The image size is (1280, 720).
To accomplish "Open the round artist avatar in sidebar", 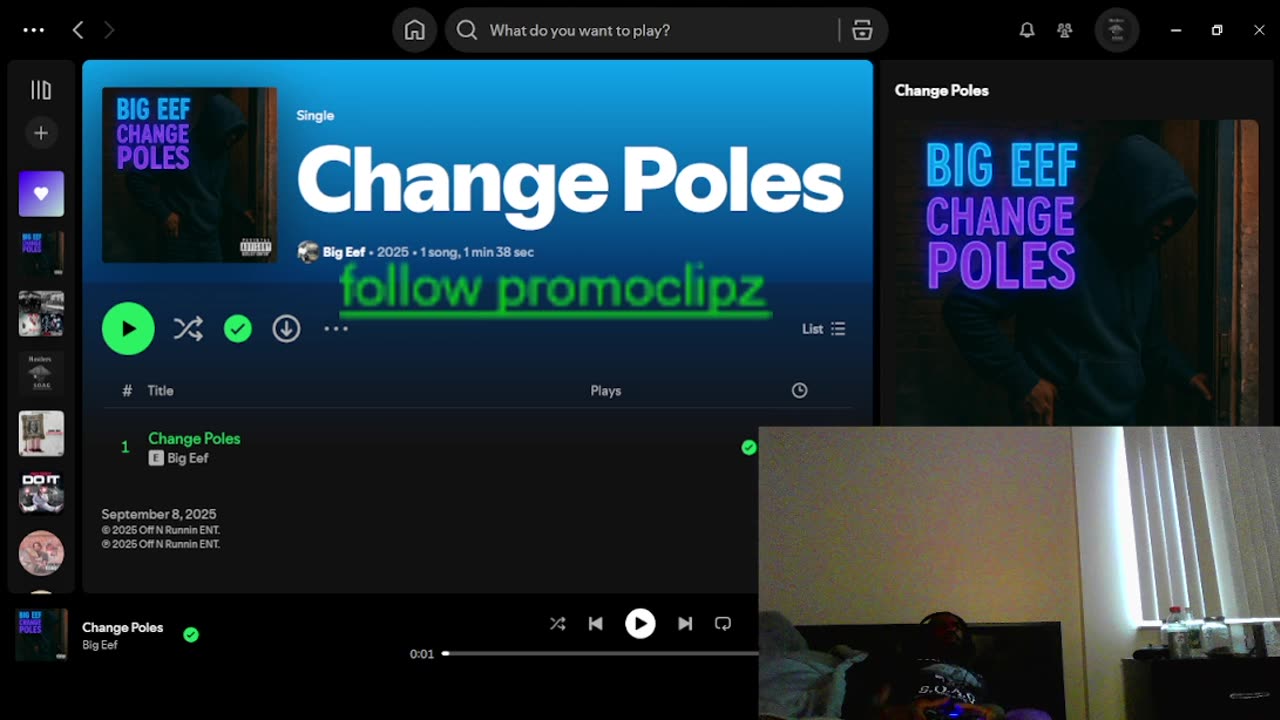I will [41, 553].
